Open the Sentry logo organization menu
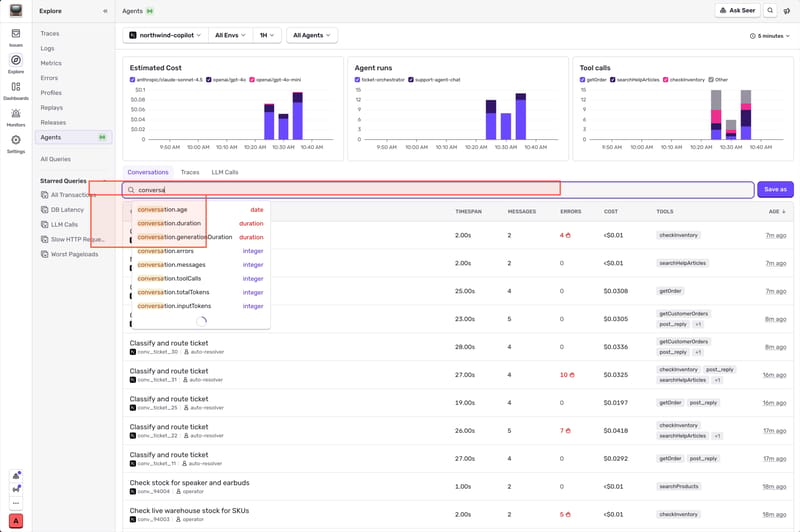The height and width of the screenshot is (532, 800). 16,10
